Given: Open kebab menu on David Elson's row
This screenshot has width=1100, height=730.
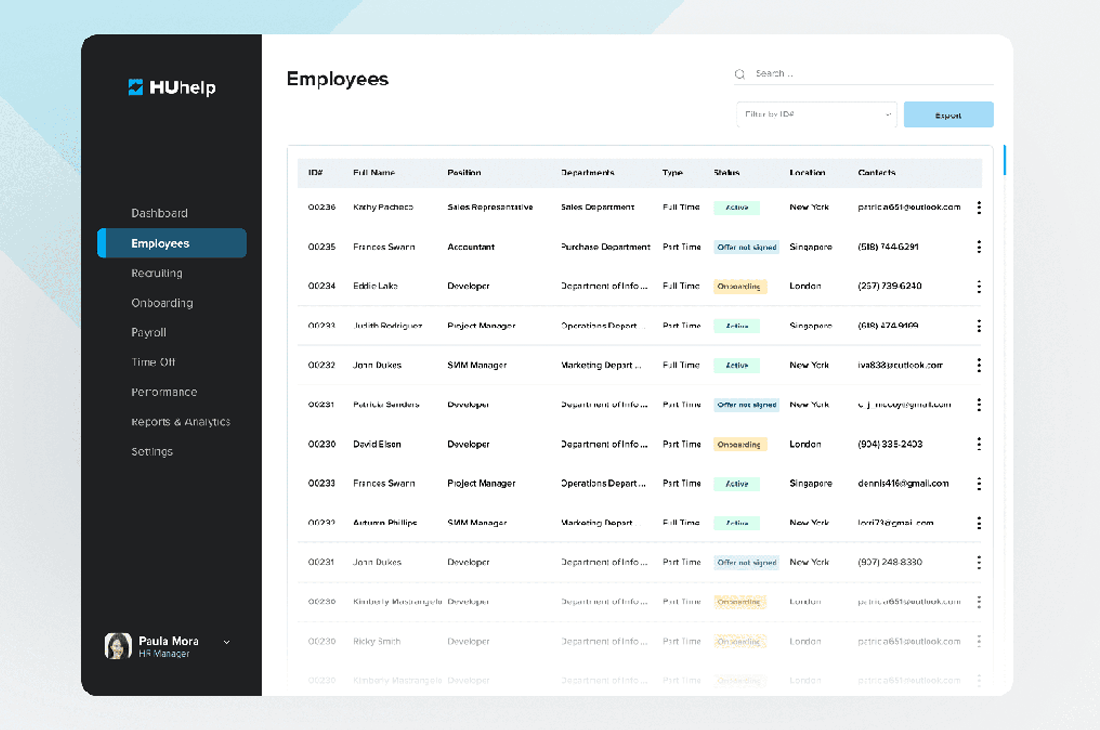Looking at the screenshot, I should click(x=978, y=443).
